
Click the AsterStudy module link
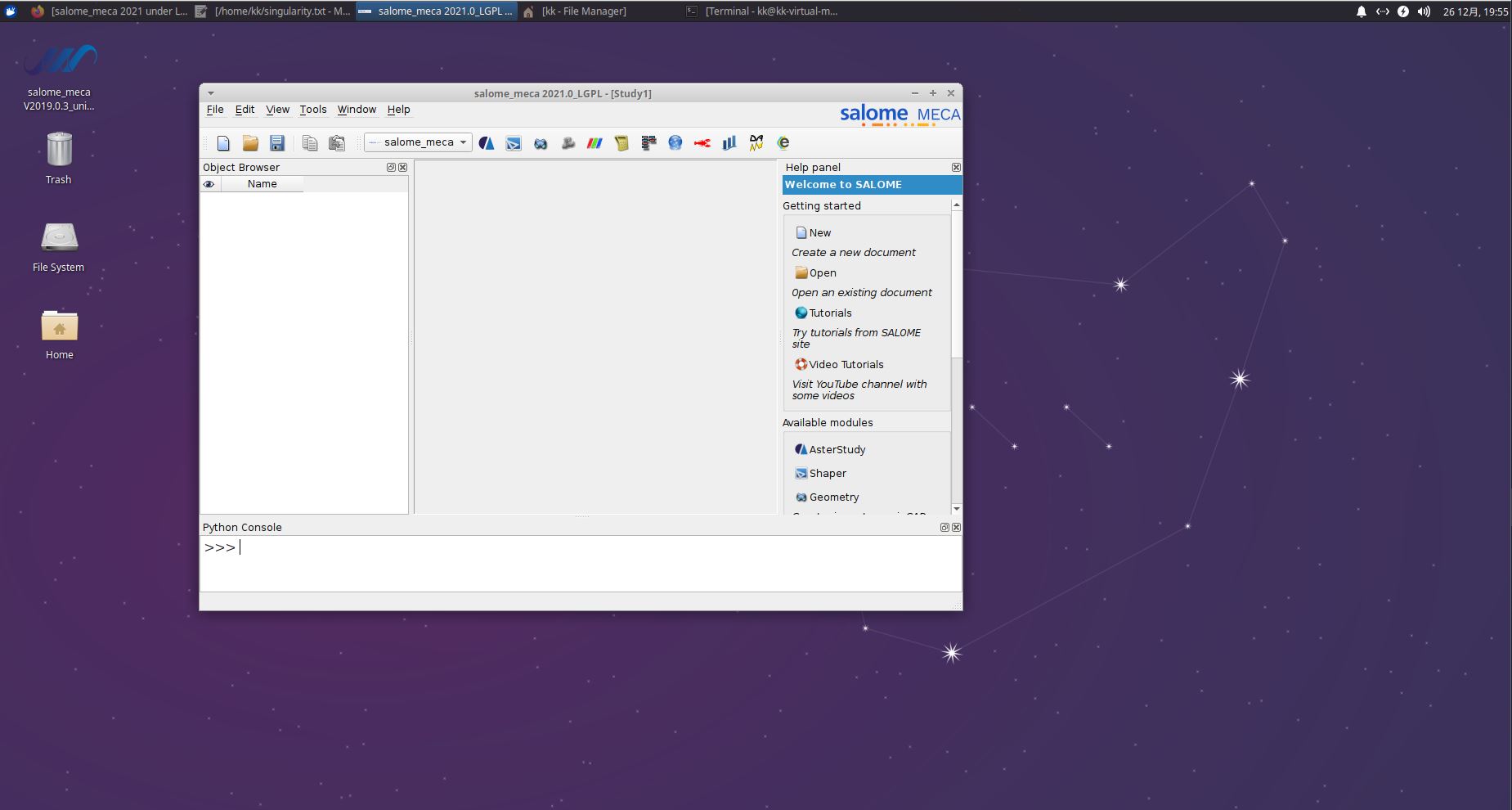pos(837,450)
